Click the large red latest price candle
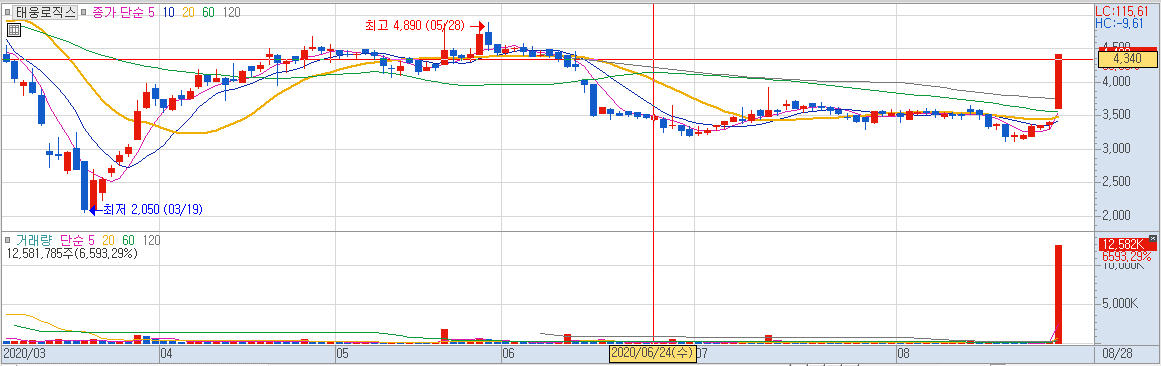The width and height of the screenshot is (1161, 366). (x=1059, y=81)
